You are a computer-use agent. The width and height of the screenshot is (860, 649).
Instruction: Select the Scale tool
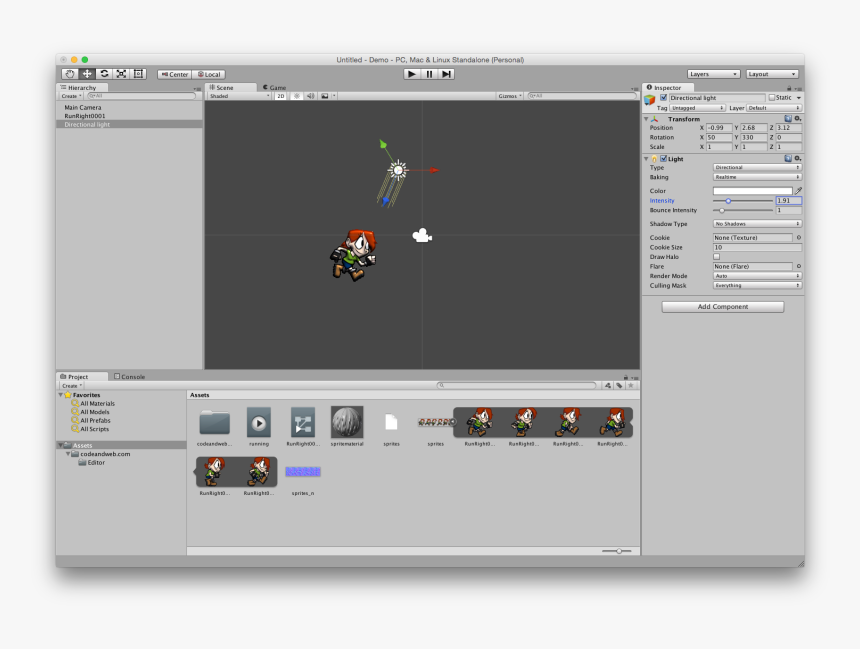121,73
